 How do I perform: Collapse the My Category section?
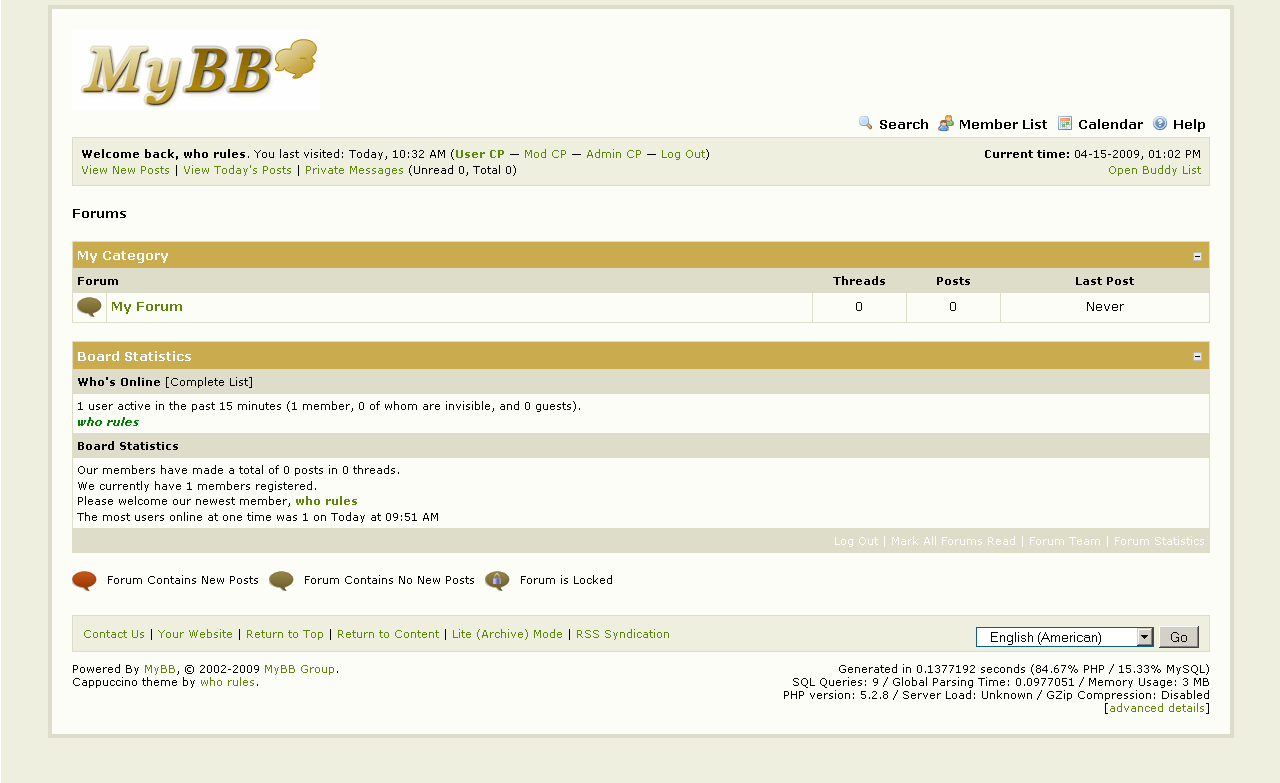1197,256
